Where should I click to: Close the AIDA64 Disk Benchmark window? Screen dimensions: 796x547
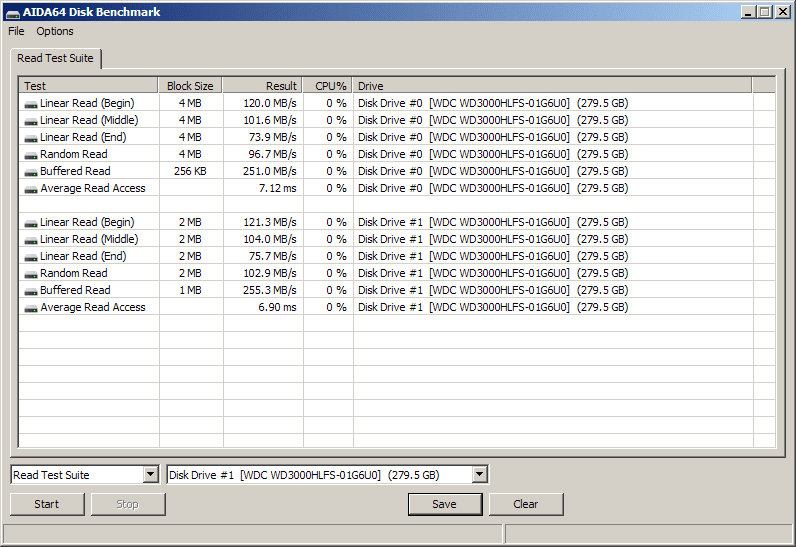click(783, 12)
